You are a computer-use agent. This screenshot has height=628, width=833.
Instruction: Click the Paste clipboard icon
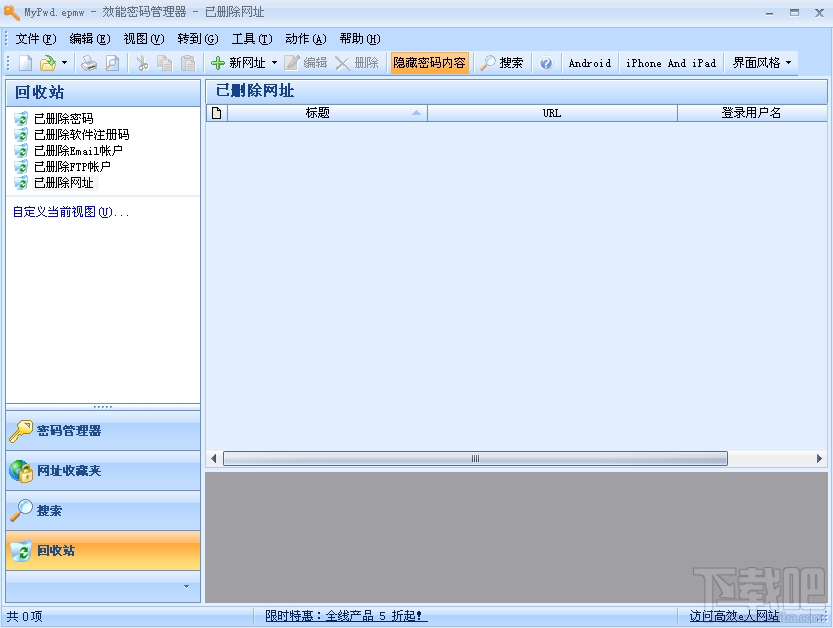[x=188, y=63]
